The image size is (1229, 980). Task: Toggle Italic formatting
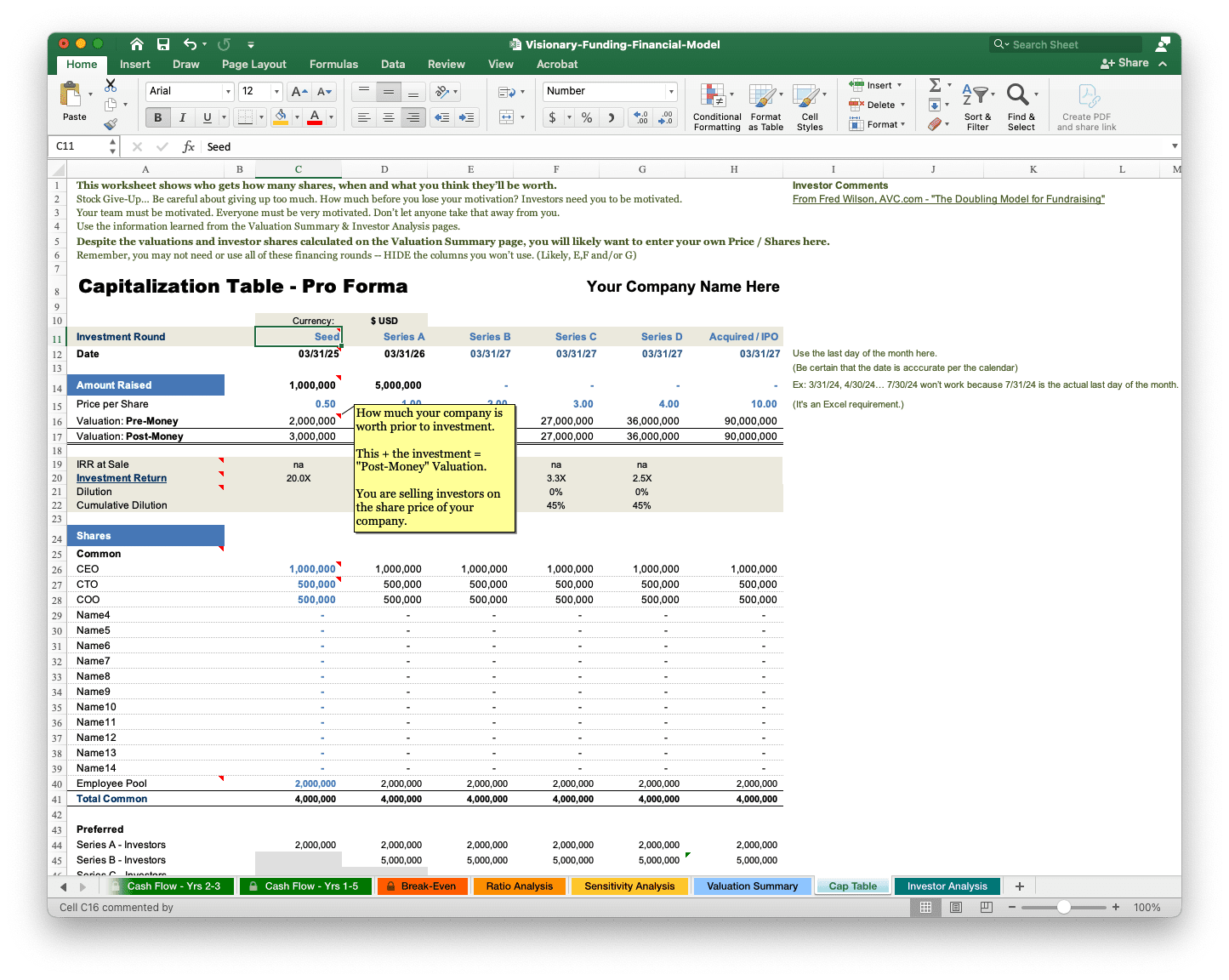pos(182,117)
